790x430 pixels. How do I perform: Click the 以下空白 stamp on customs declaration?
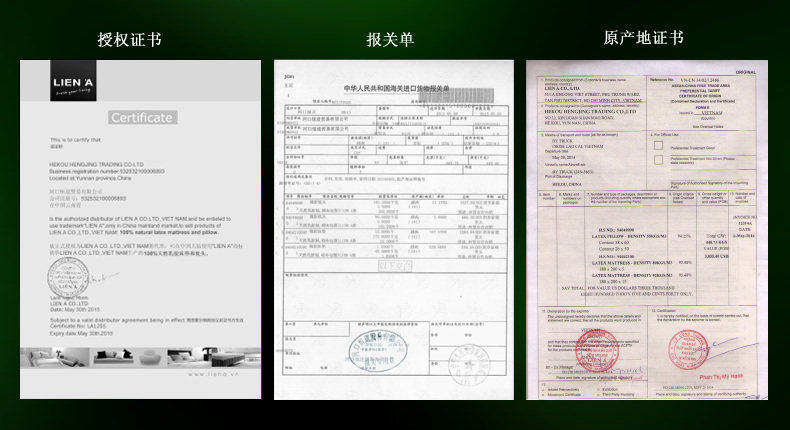coord(395,266)
